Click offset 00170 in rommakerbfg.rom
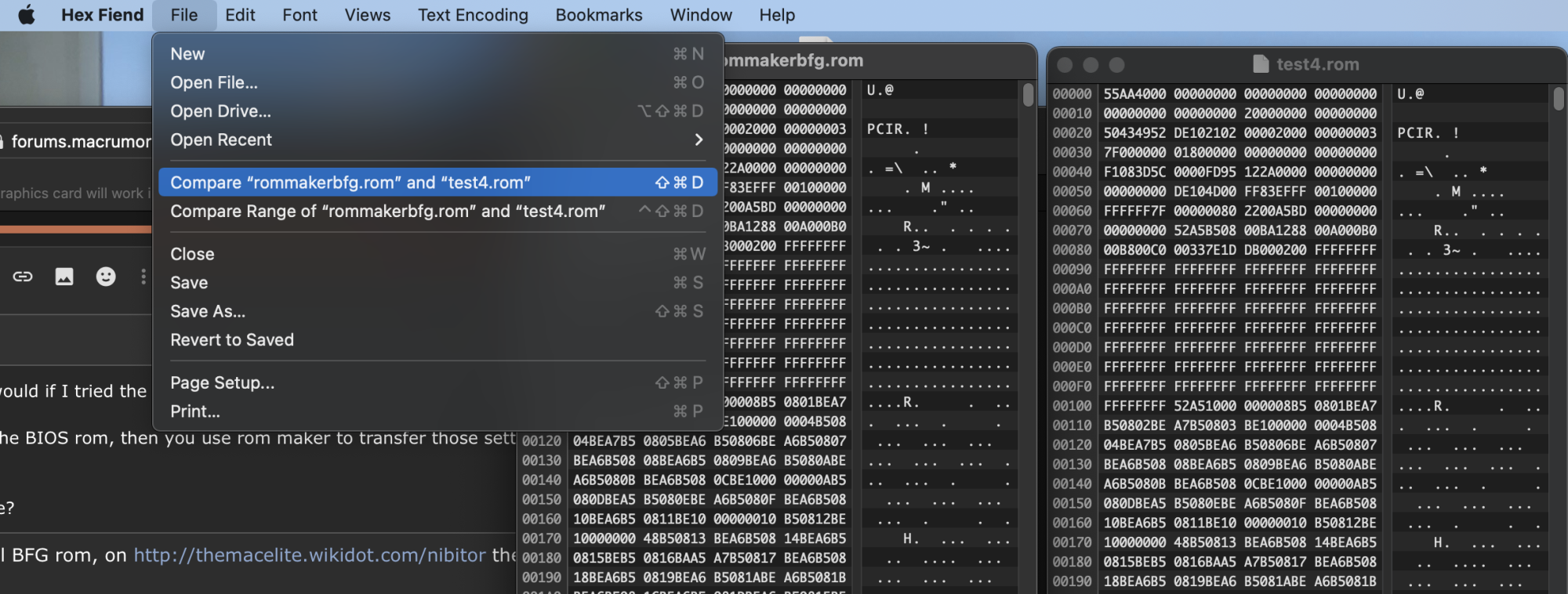Screen dimensions: 1568x594 [542, 538]
